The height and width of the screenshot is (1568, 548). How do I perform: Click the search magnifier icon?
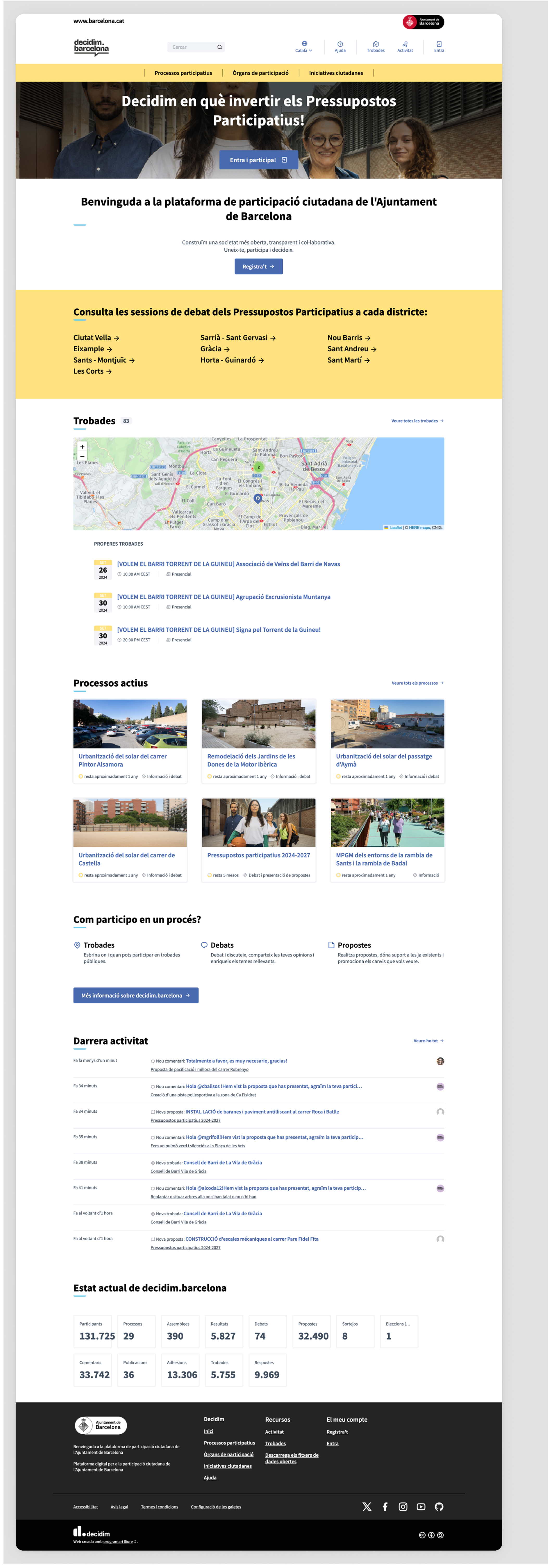pos(219,47)
